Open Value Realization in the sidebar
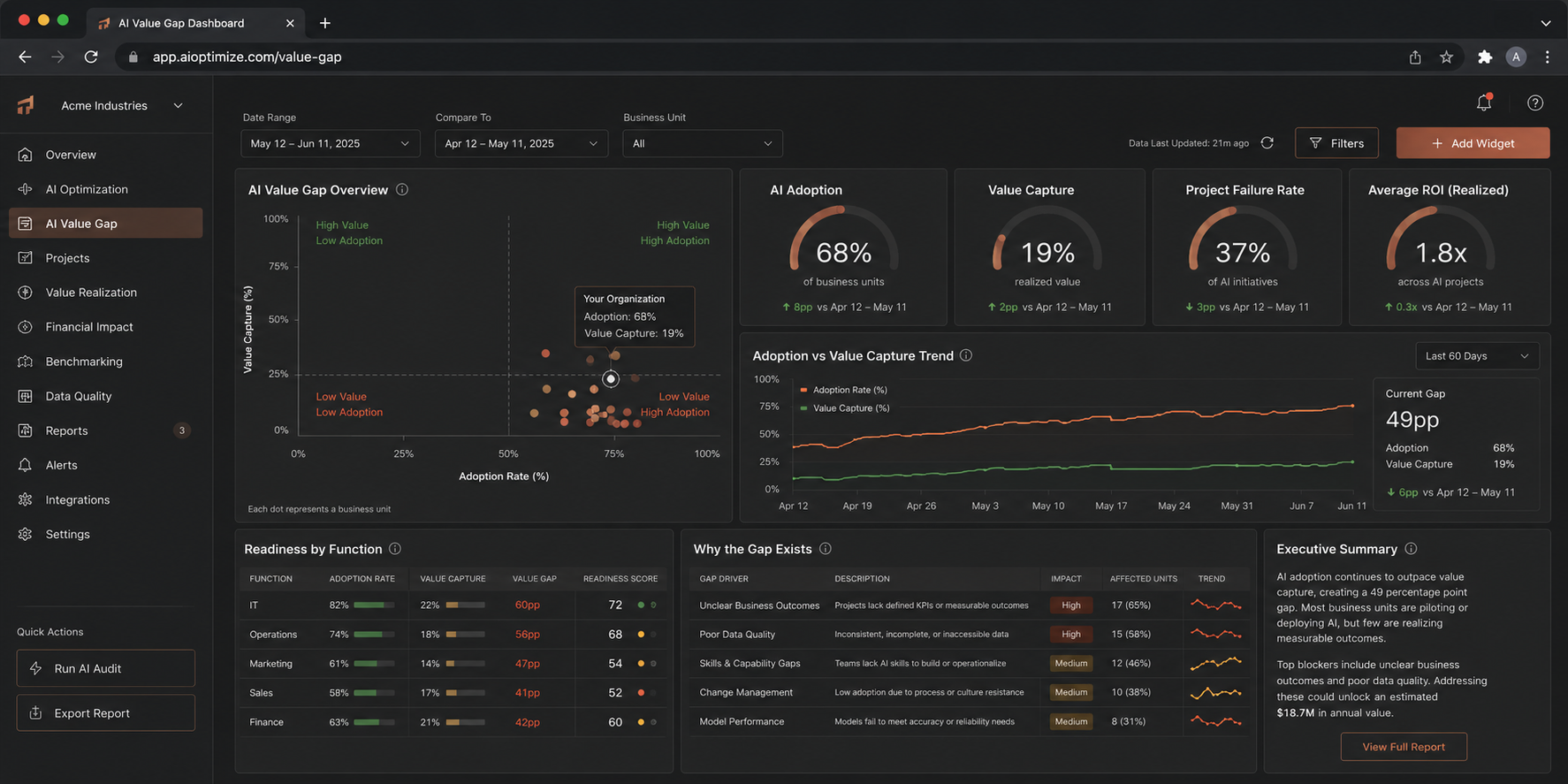This screenshot has height=784, width=1568. click(x=105, y=293)
